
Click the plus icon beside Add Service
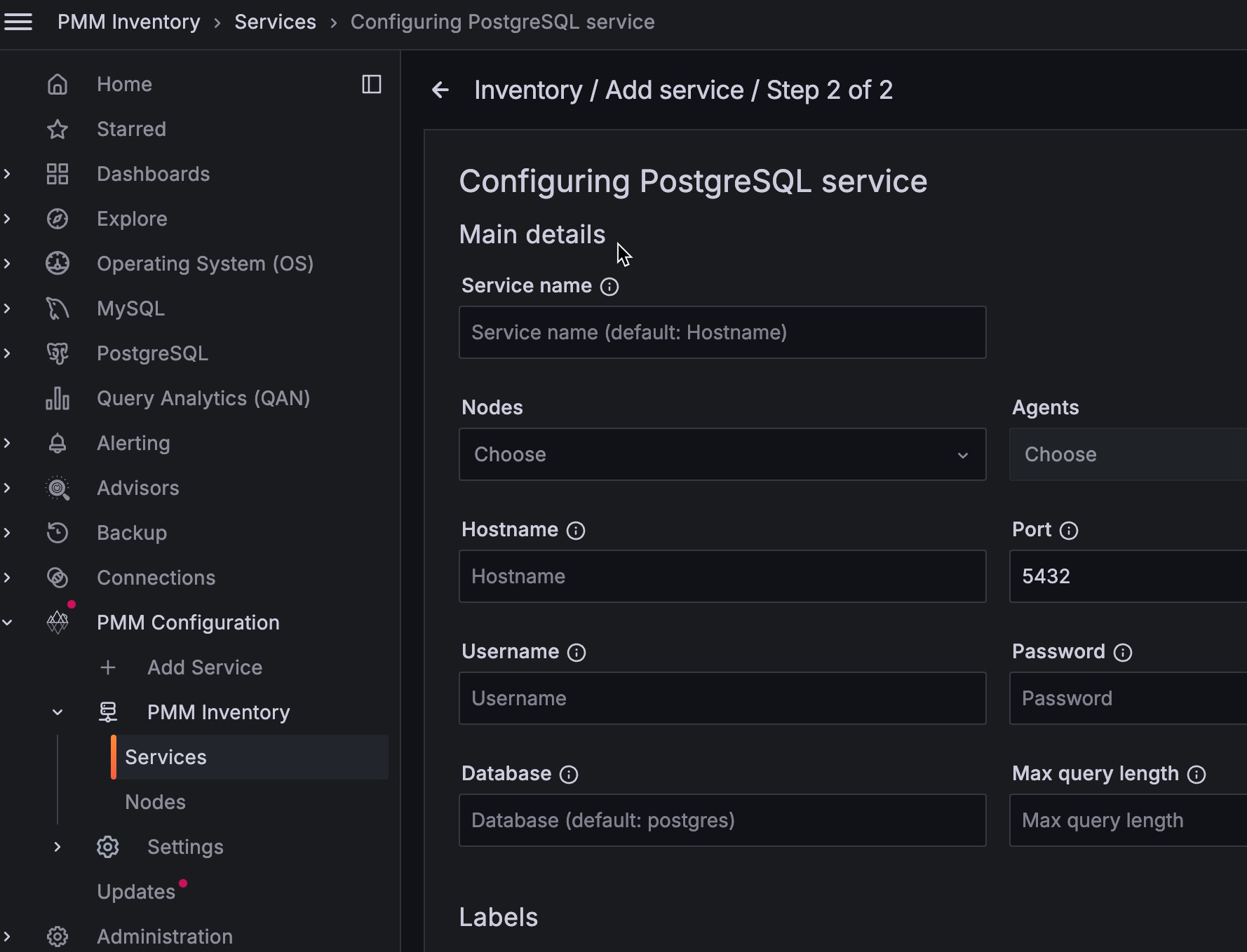click(x=108, y=667)
